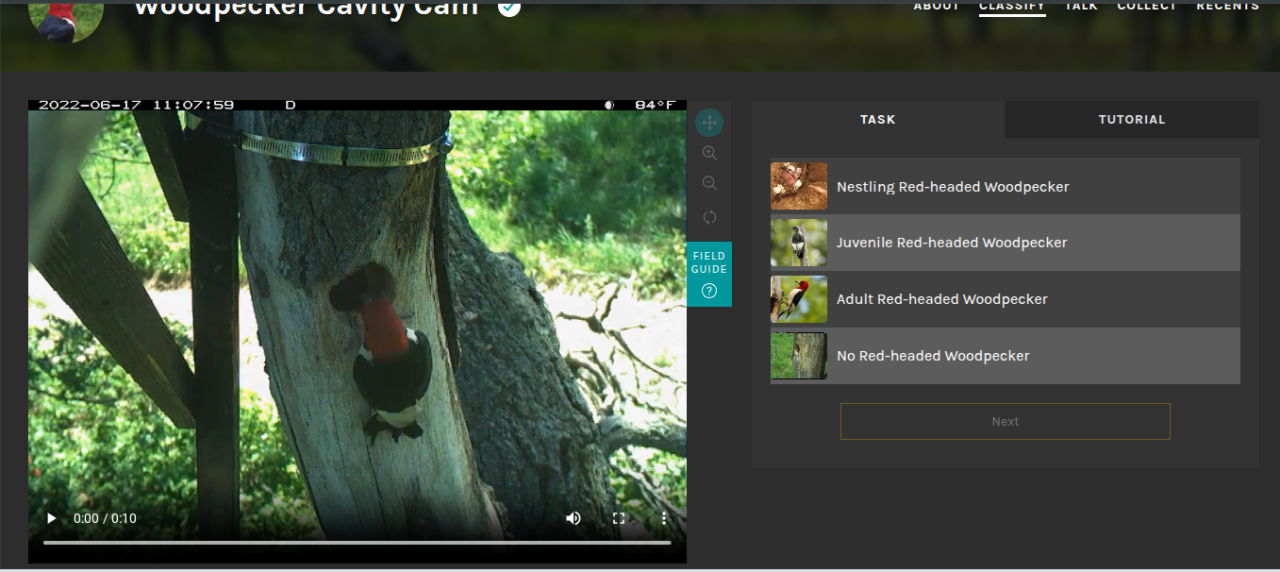Click the Next button
1280x572 pixels.
[1005, 421]
